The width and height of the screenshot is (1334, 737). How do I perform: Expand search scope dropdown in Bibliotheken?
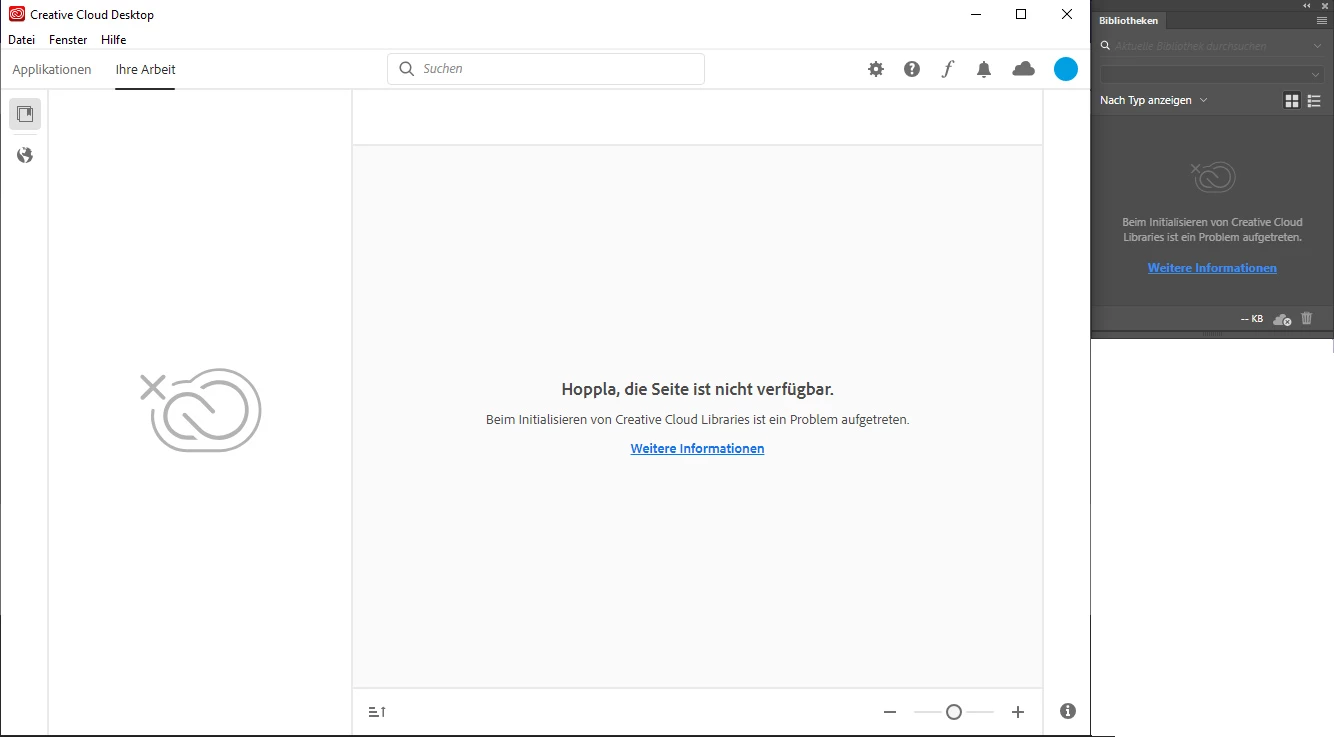tap(1318, 46)
